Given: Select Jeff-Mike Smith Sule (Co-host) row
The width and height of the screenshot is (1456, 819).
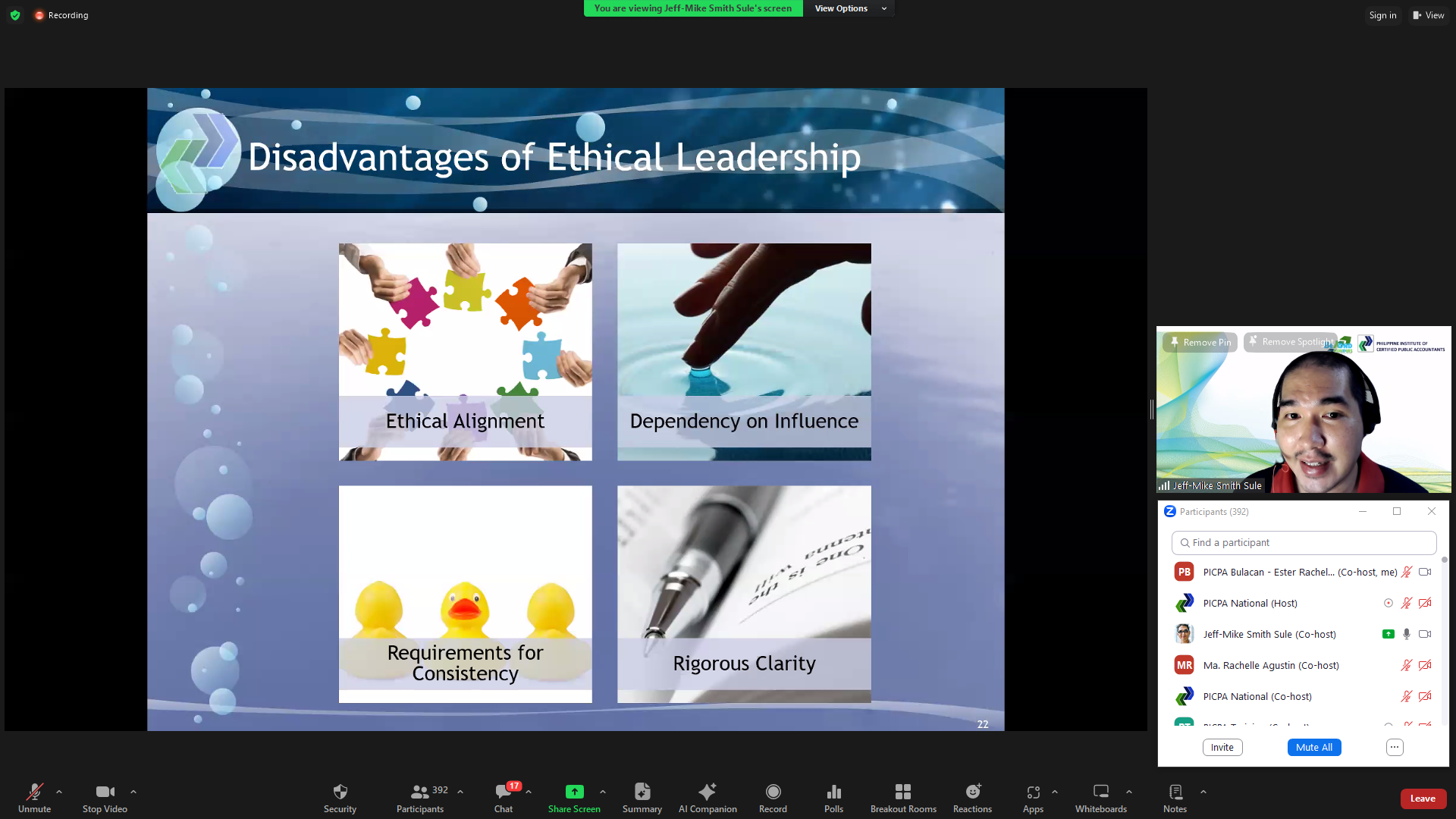Looking at the screenshot, I should [1303, 635].
